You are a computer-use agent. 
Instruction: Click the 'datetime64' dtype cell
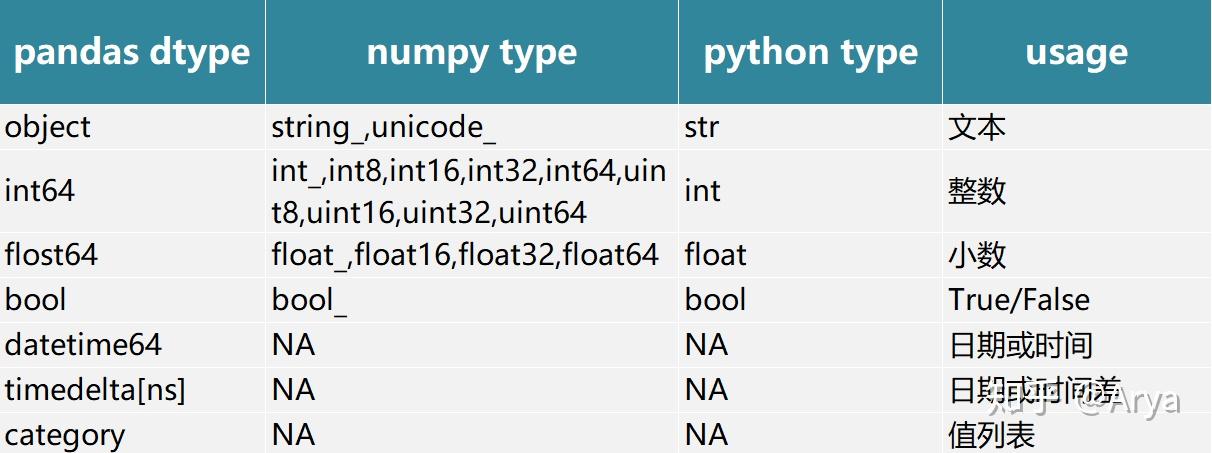coord(132,345)
